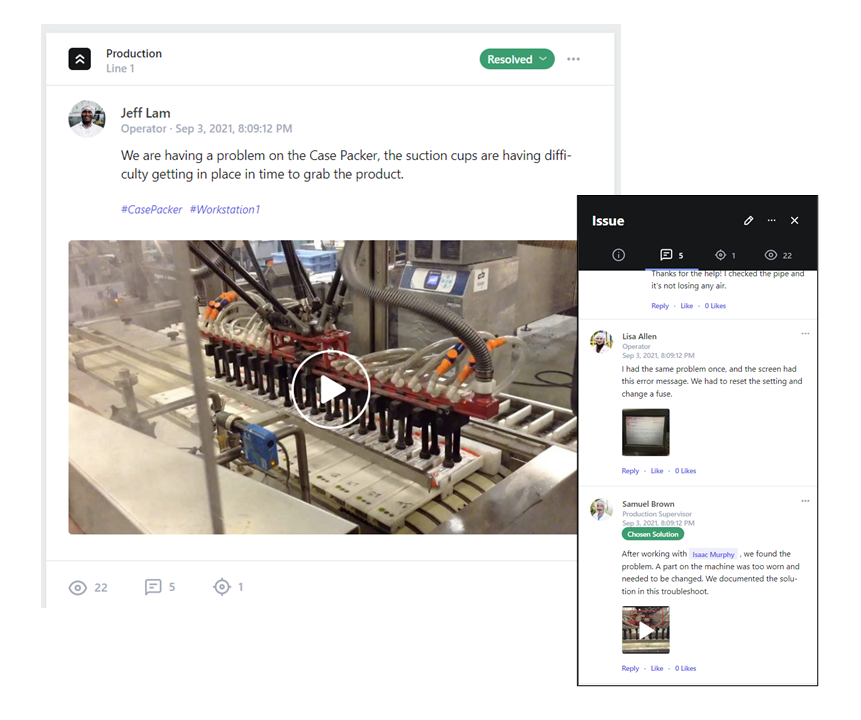Click the target icon under the post
Image resolution: width=861 pixels, height=720 pixels.
222,588
